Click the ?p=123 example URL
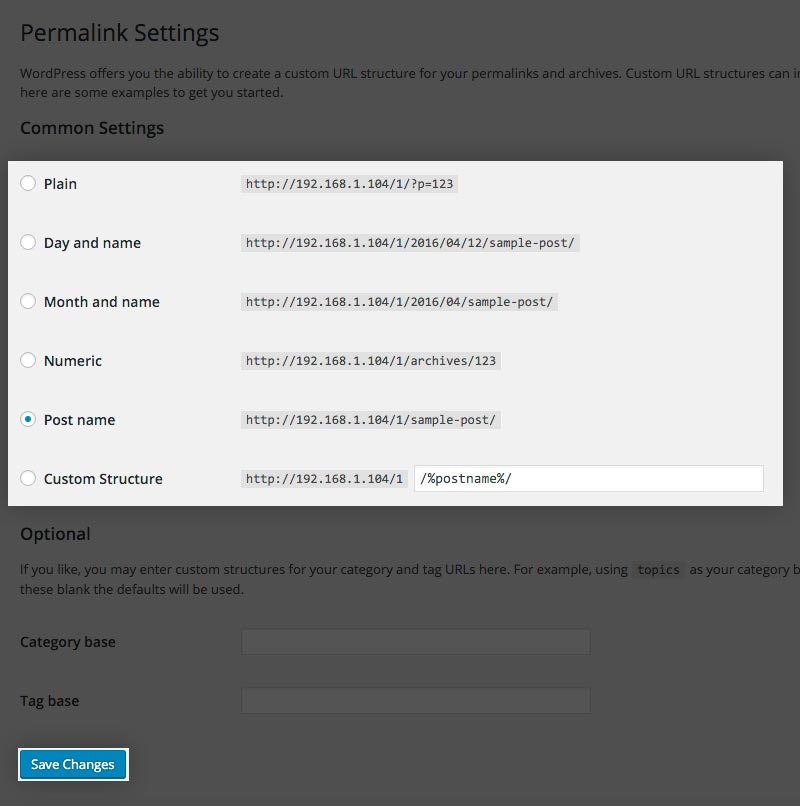 coord(350,184)
